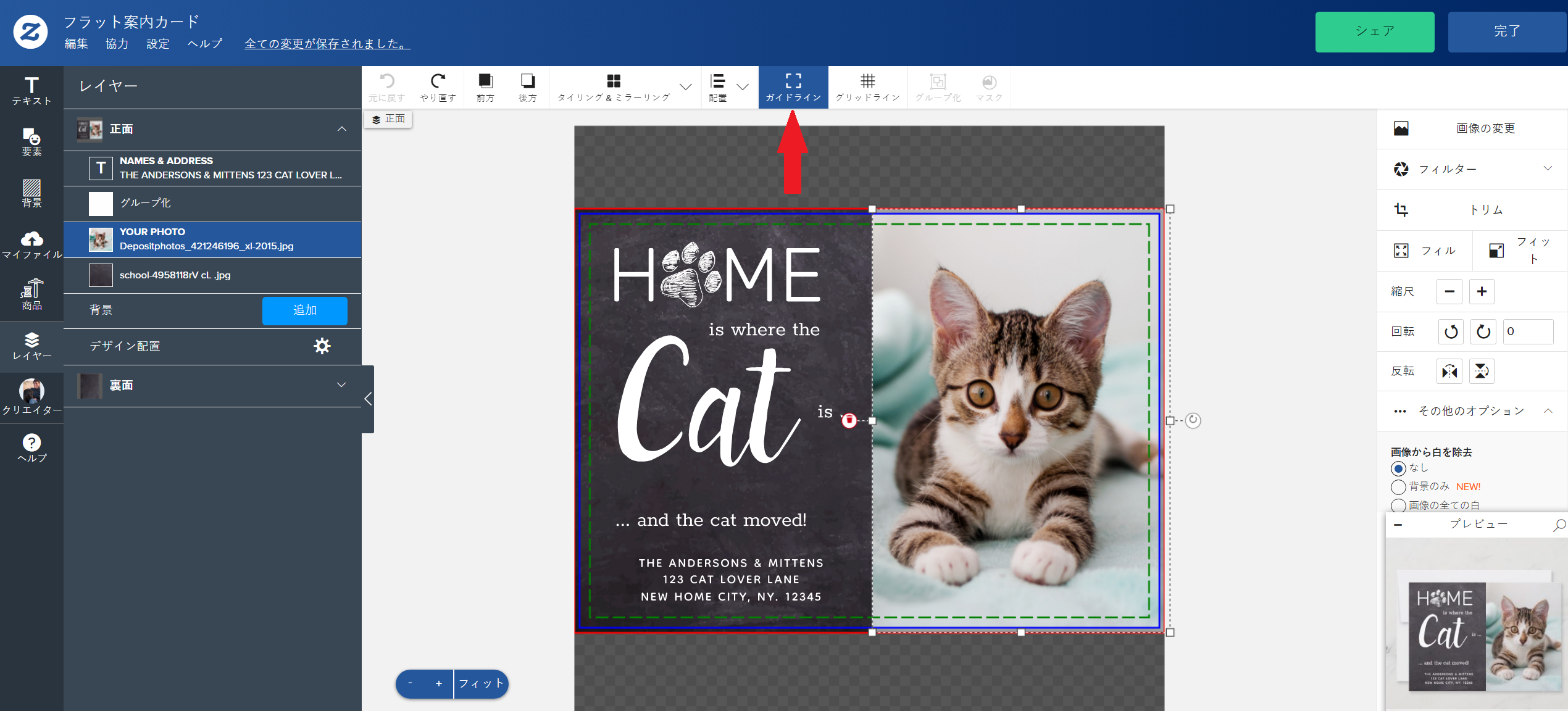Open the テキスト (Text) tool in sidebar

point(31,91)
